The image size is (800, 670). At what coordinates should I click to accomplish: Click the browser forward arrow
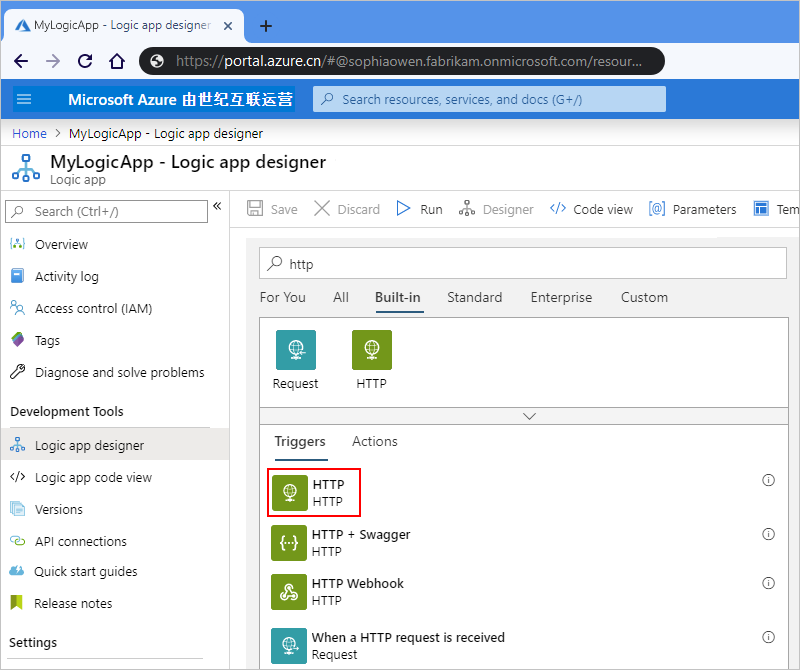pyautogui.click(x=53, y=61)
